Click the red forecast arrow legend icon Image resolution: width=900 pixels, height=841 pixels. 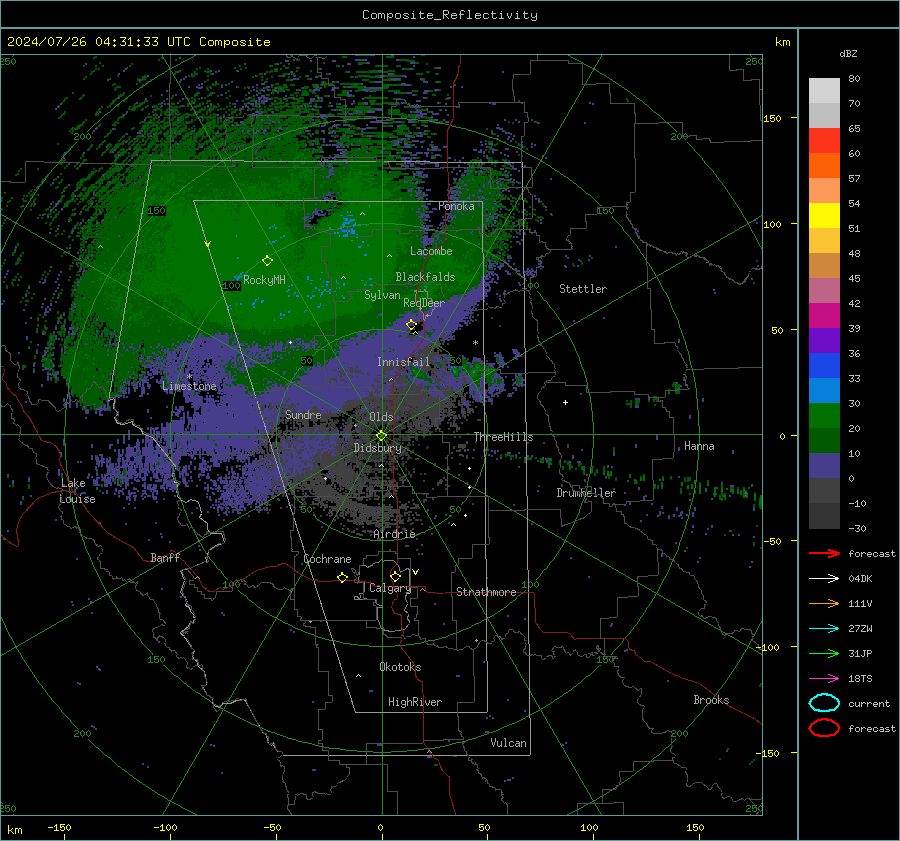coord(824,553)
